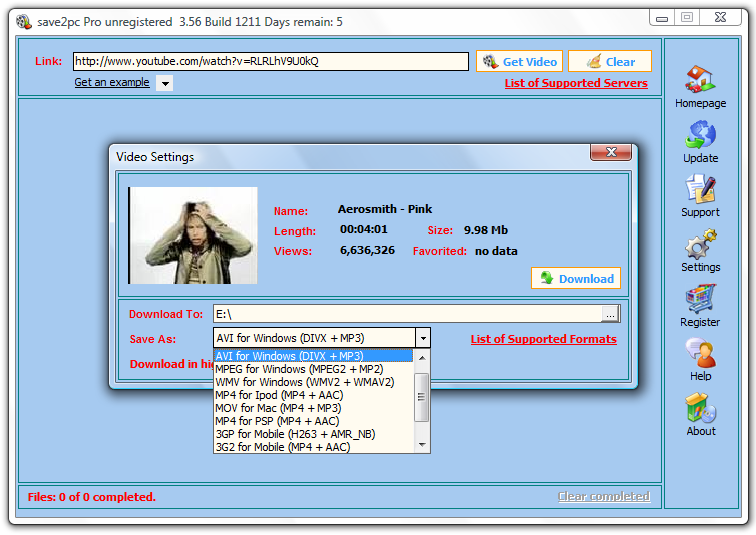Collapse the Save As combo box arrow
756x535 pixels.
pos(423,338)
